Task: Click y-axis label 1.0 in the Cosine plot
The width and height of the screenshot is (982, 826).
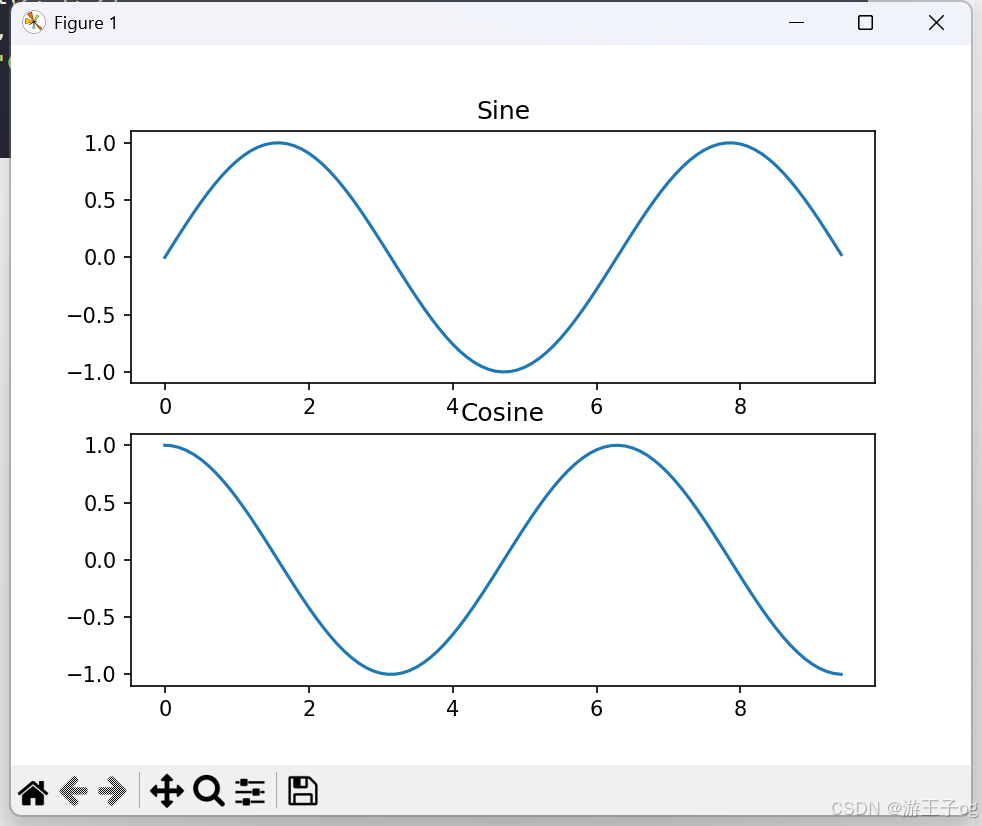Action: pyautogui.click(x=100, y=445)
